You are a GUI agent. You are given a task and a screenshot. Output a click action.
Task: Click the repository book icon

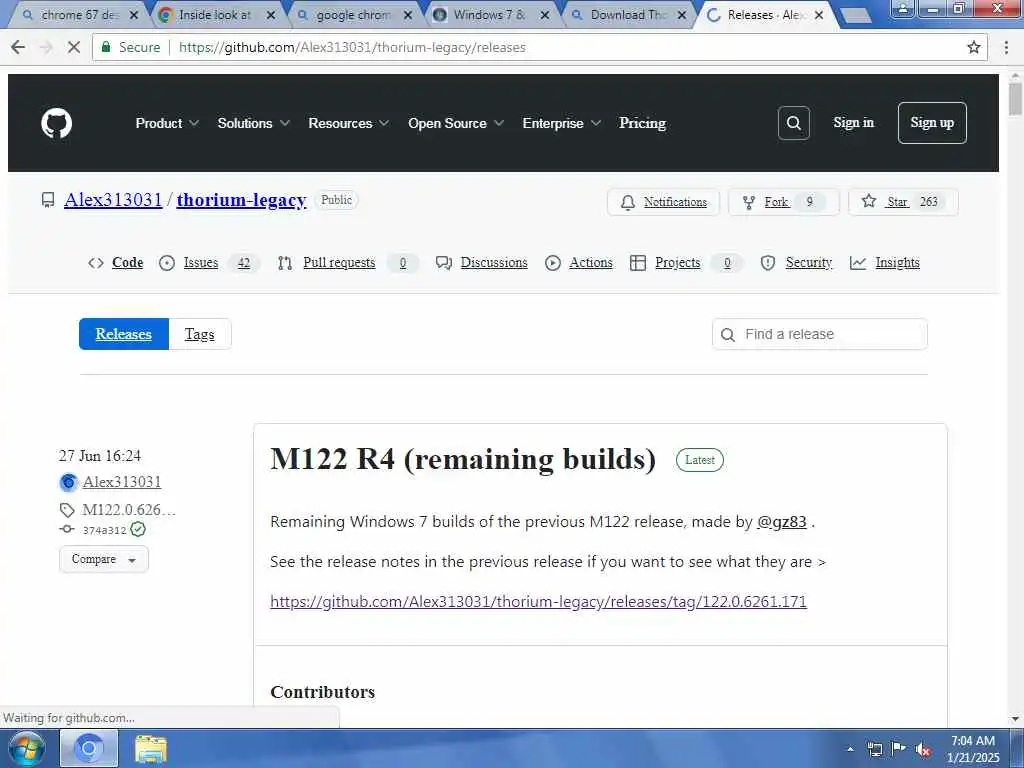tap(48, 200)
